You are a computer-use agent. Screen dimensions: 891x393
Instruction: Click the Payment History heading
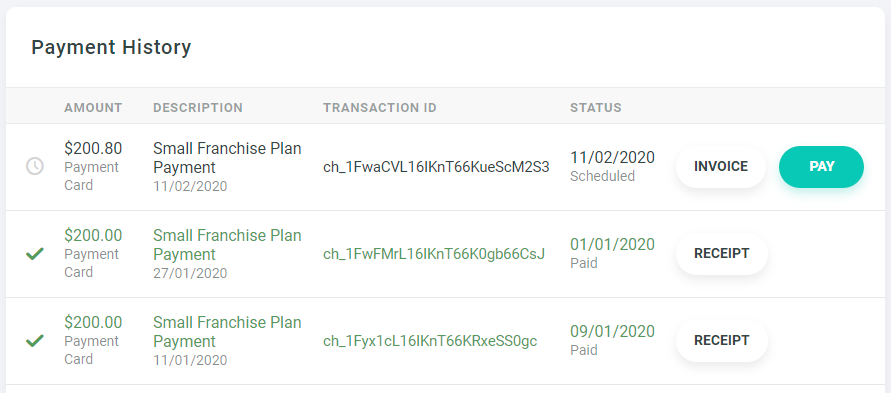tap(111, 47)
